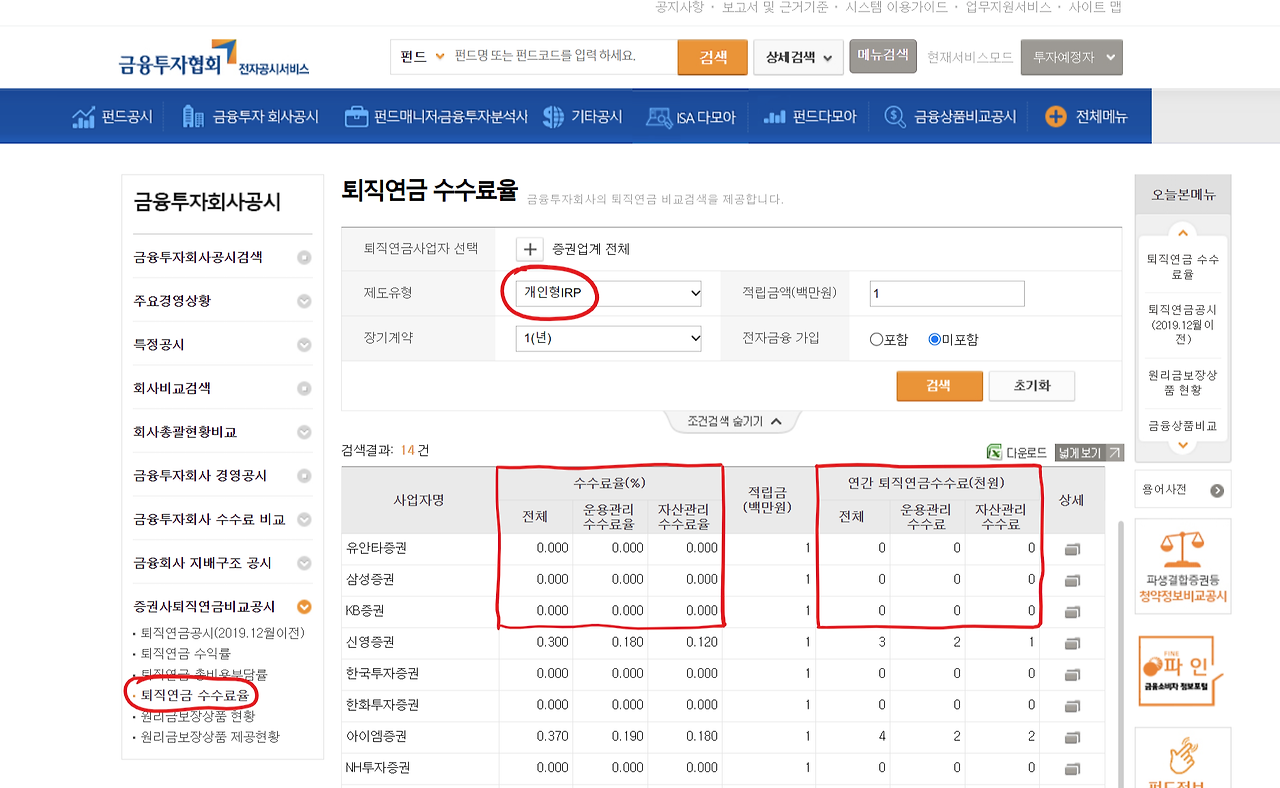Image resolution: width=1280 pixels, height=788 pixels.
Task: Open the 장기계약 1(년) dropdown
Action: click(x=609, y=338)
